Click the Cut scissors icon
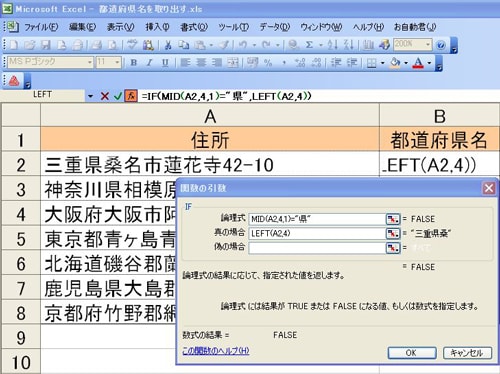 coord(168,45)
